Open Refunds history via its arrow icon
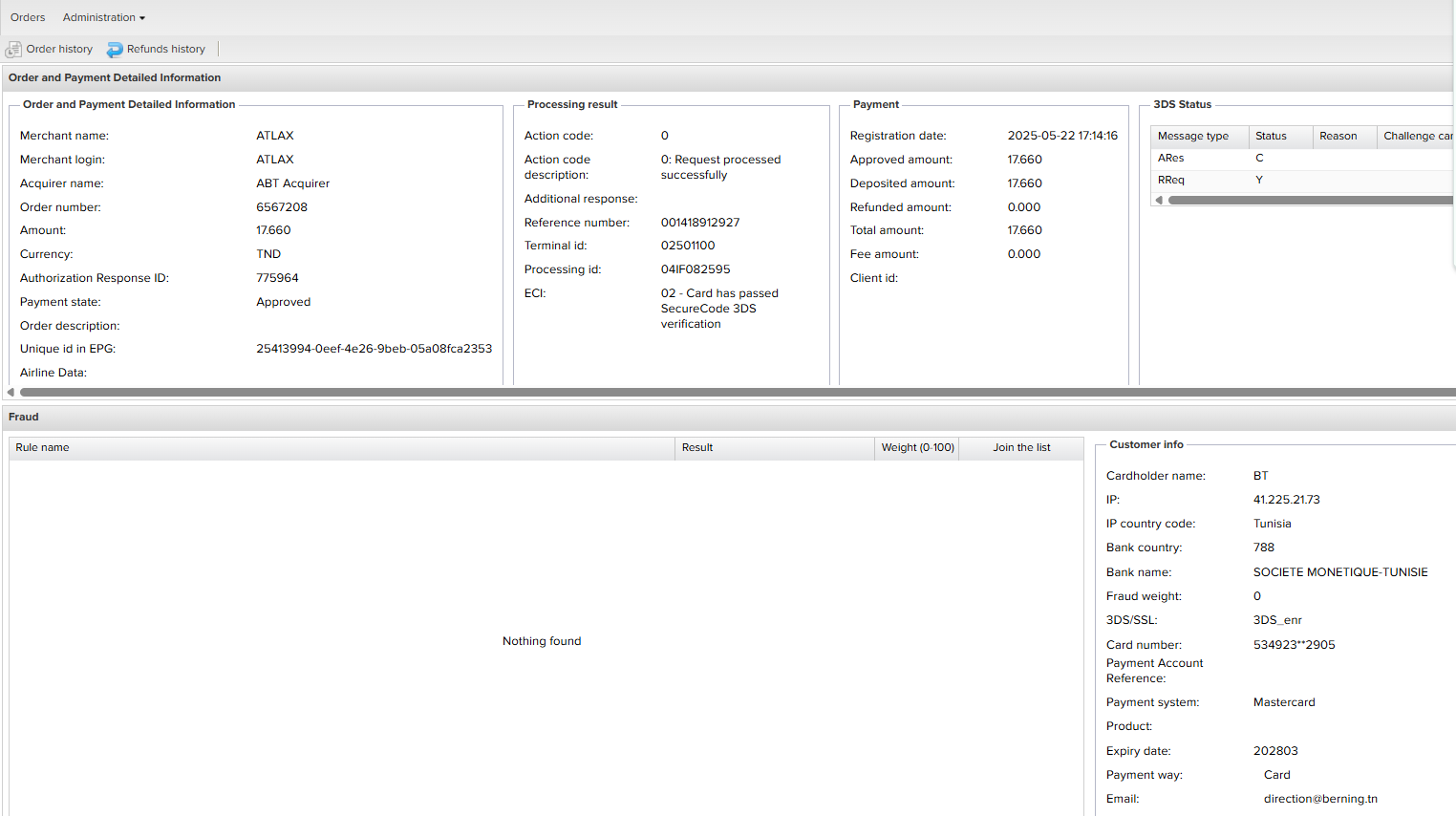Screen dimensions: 1456x816 [115, 49]
